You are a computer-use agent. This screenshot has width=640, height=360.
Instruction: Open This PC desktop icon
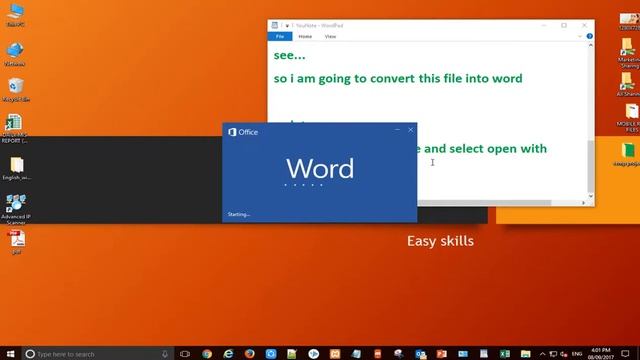(x=16, y=15)
